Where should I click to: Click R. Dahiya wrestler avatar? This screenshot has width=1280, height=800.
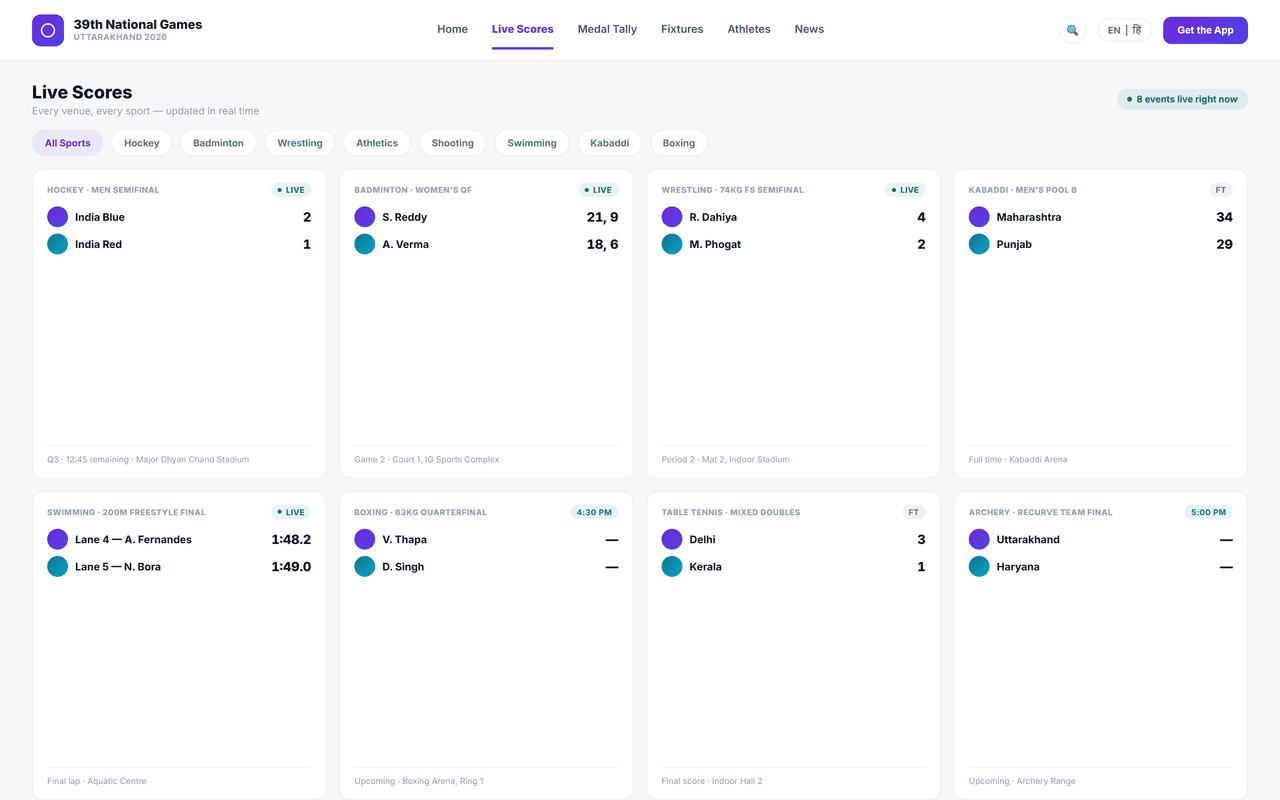click(x=672, y=217)
